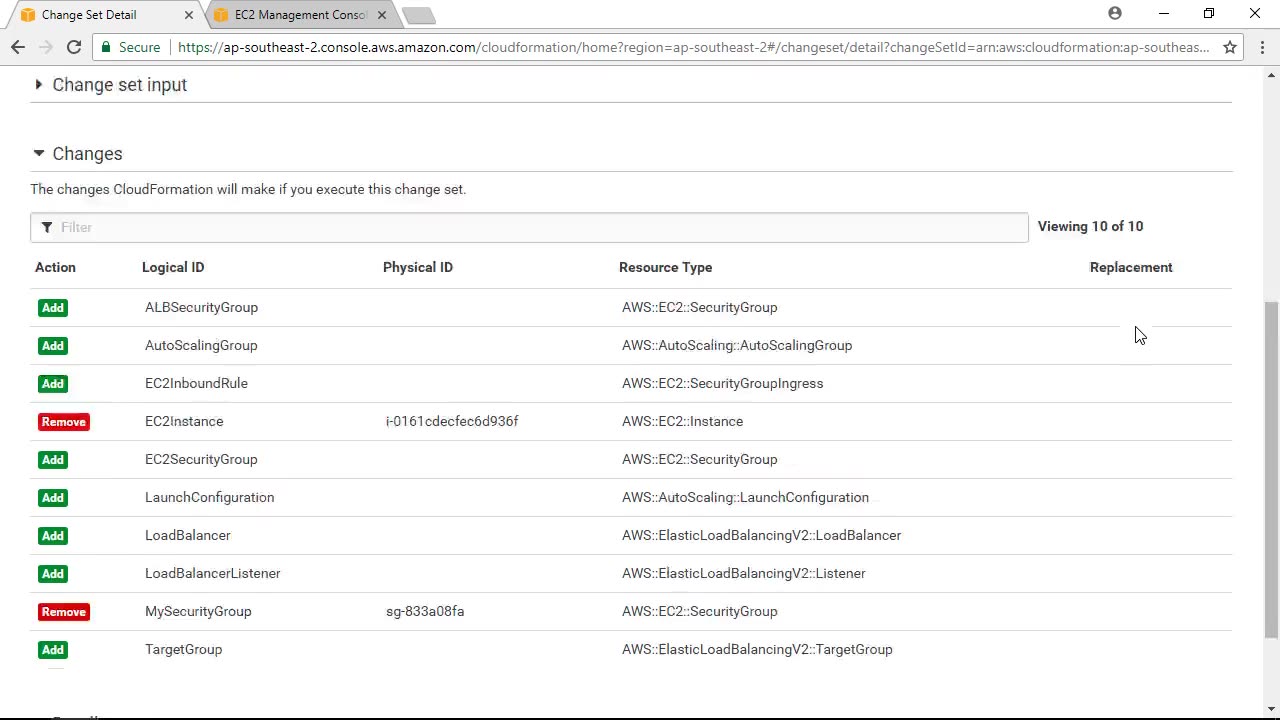The height and width of the screenshot is (720, 1280).
Task: Click the AWS::EC2::SecurityGroupIngress resource type
Action: point(722,383)
